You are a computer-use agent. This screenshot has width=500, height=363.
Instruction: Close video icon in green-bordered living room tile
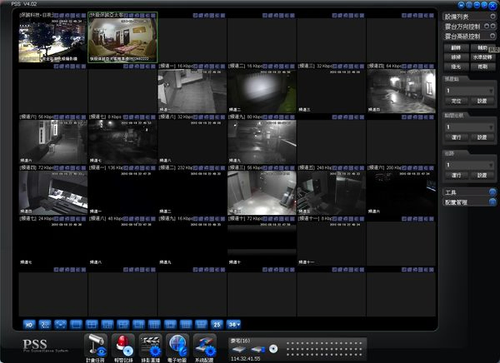coord(153,15)
